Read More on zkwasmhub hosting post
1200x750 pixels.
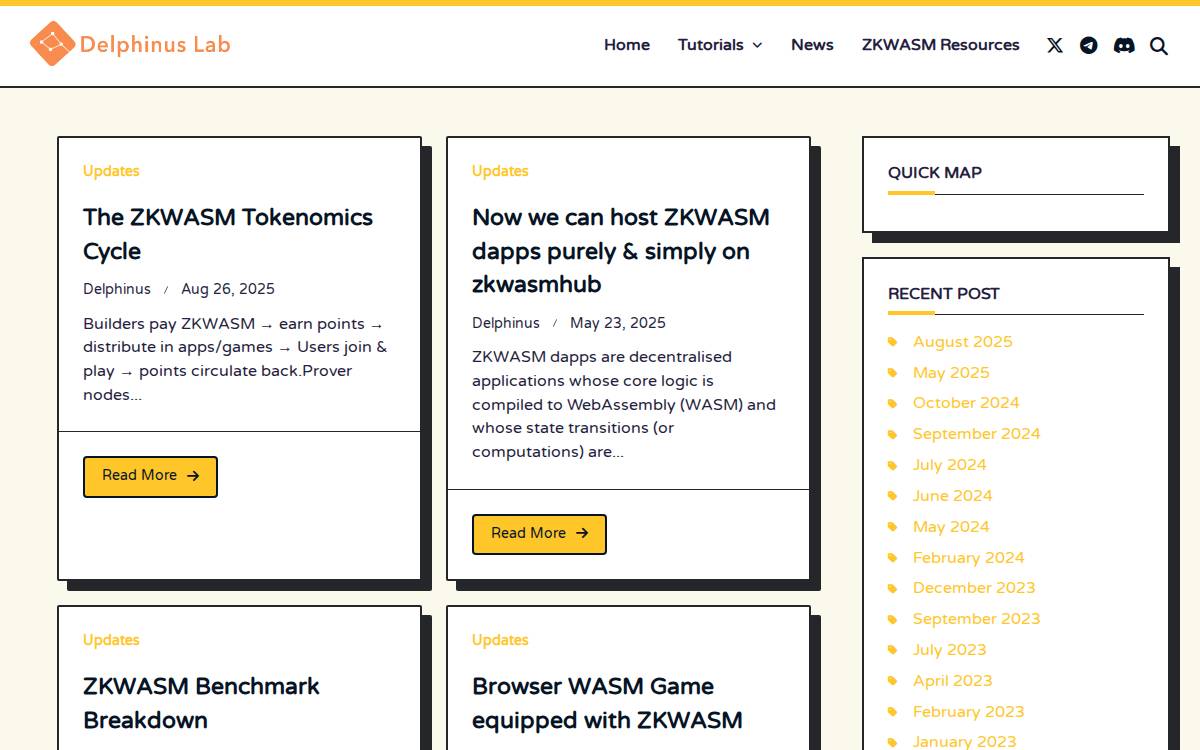pyautogui.click(x=539, y=534)
